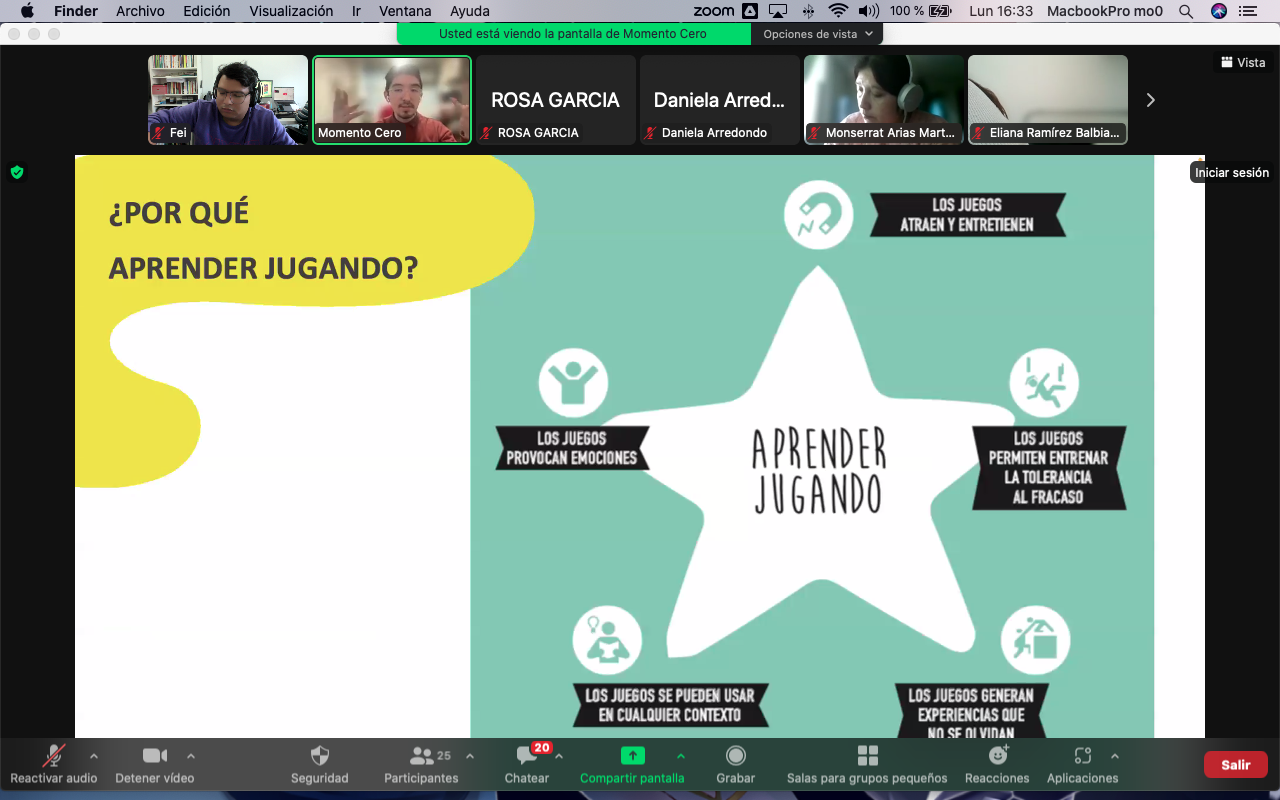Expand the audio options arrow beside Reactivar audio
This screenshot has height=800, width=1280.
point(94,756)
